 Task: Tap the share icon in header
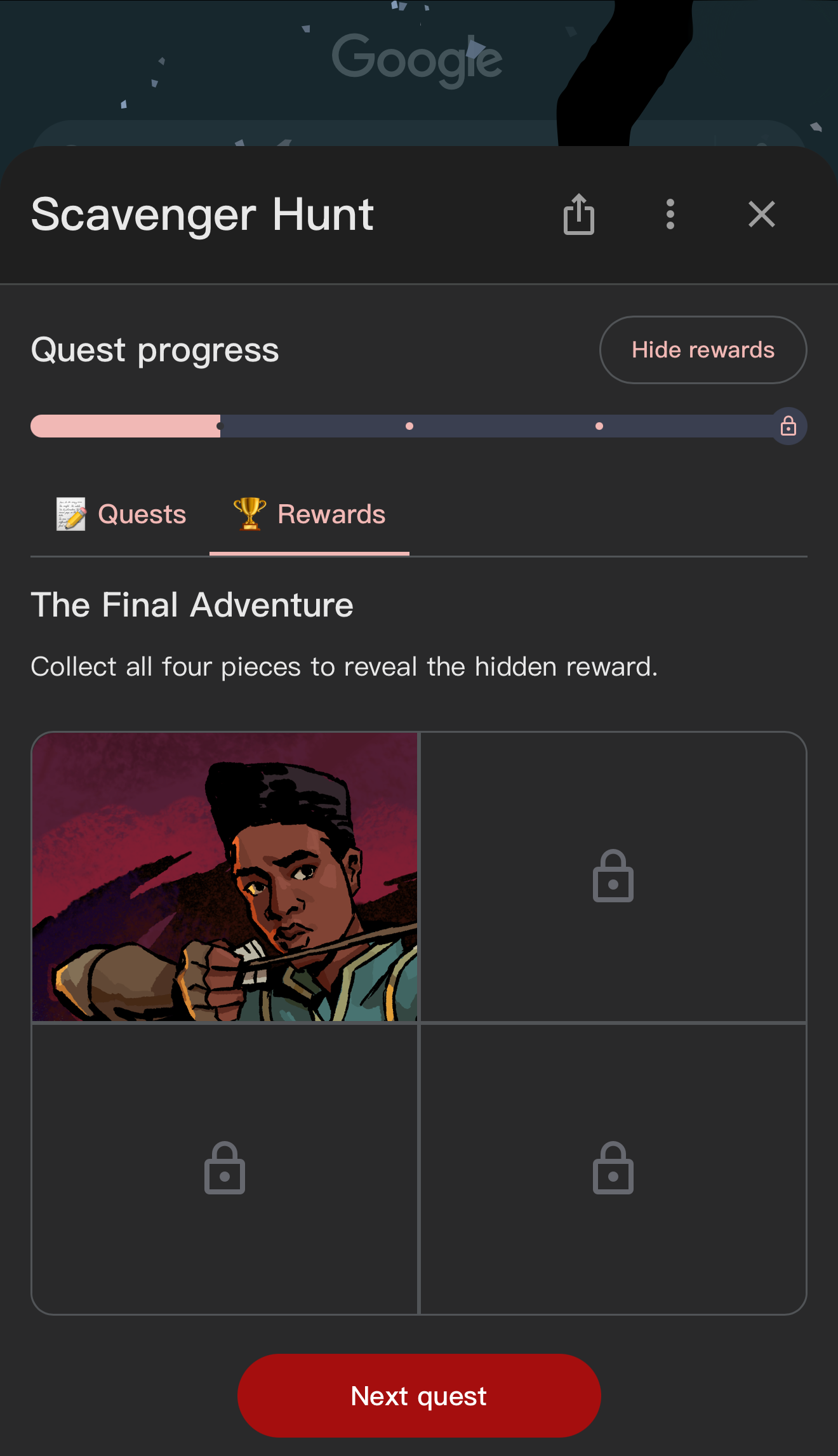pos(578,214)
